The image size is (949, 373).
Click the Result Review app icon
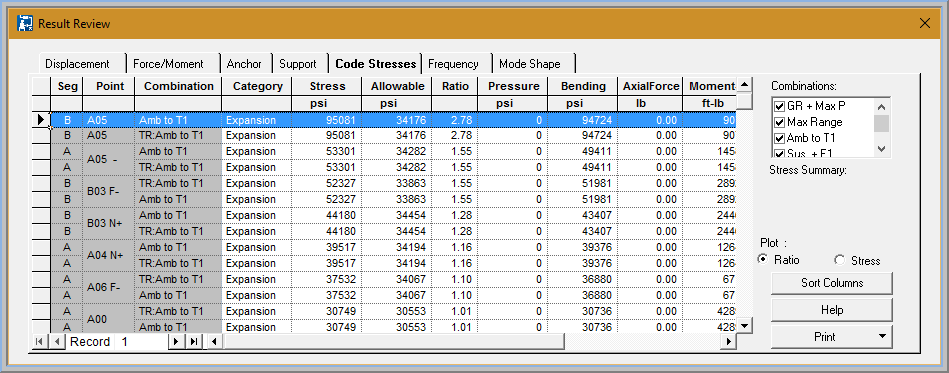(x=24, y=24)
